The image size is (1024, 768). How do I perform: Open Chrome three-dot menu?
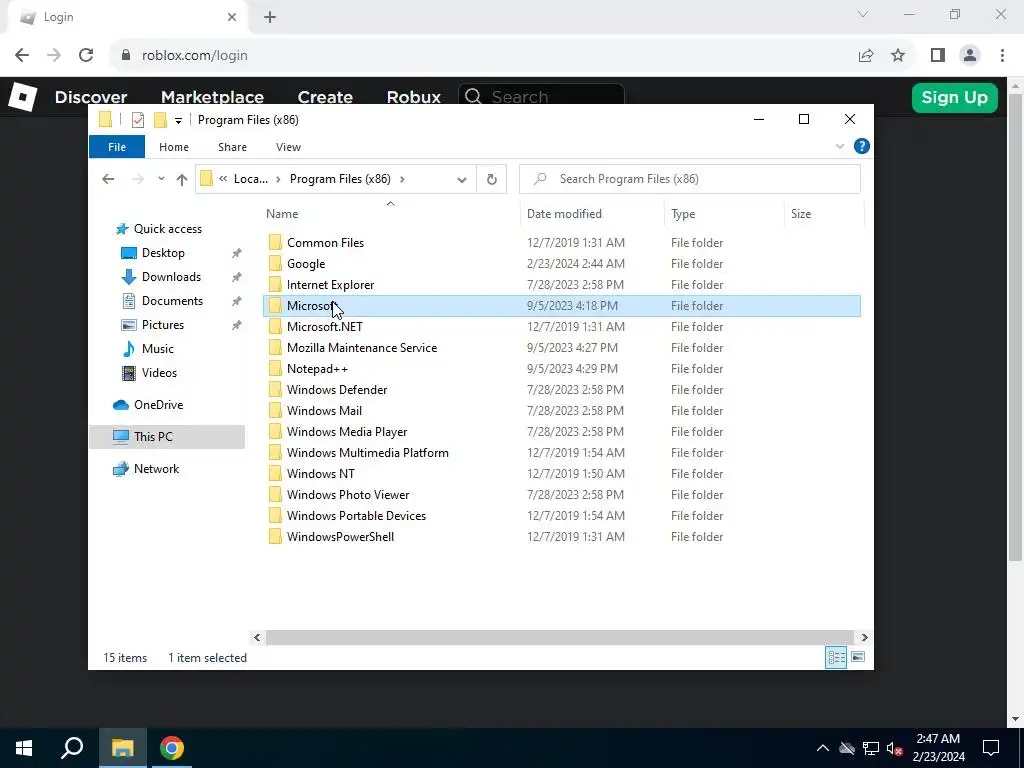click(1002, 56)
